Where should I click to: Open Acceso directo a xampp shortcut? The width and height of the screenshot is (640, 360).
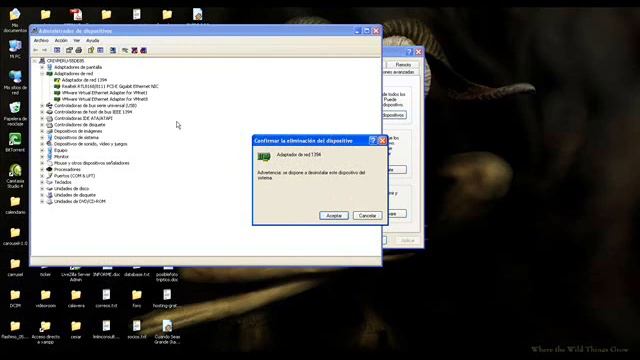pos(45,326)
